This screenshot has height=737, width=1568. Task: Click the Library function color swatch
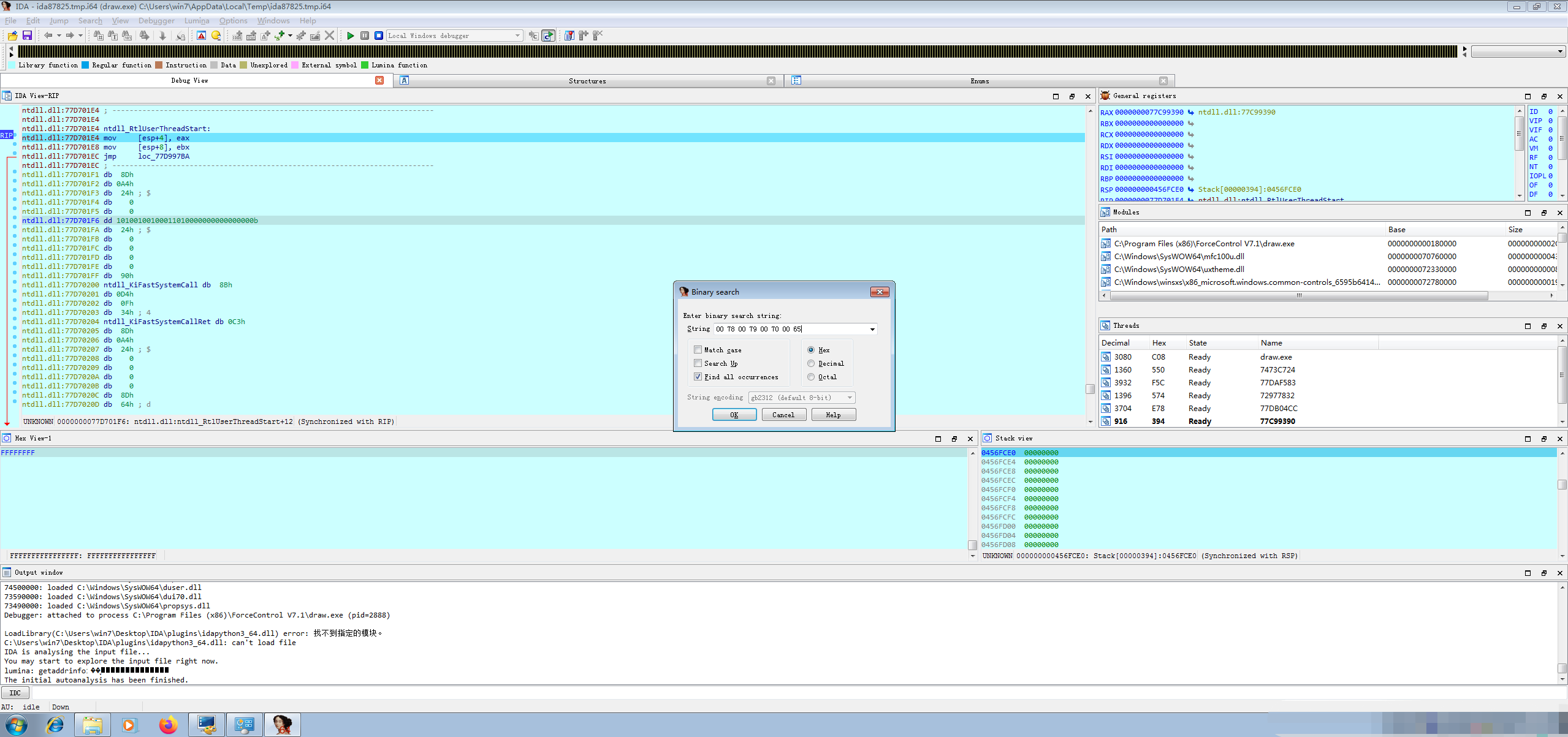tap(12, 65)
